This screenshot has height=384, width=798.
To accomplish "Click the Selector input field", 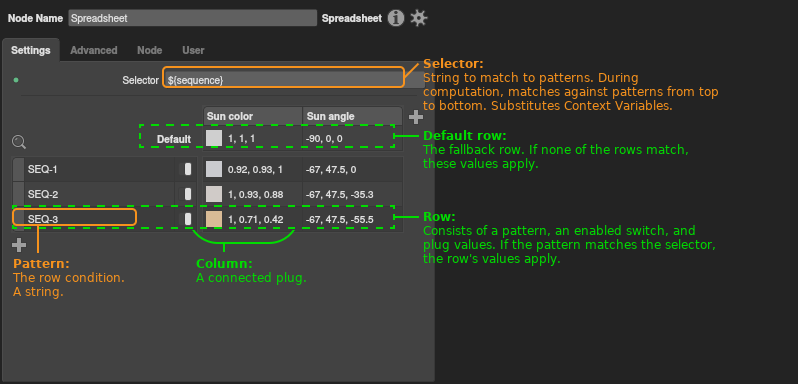I will (283, 80).
